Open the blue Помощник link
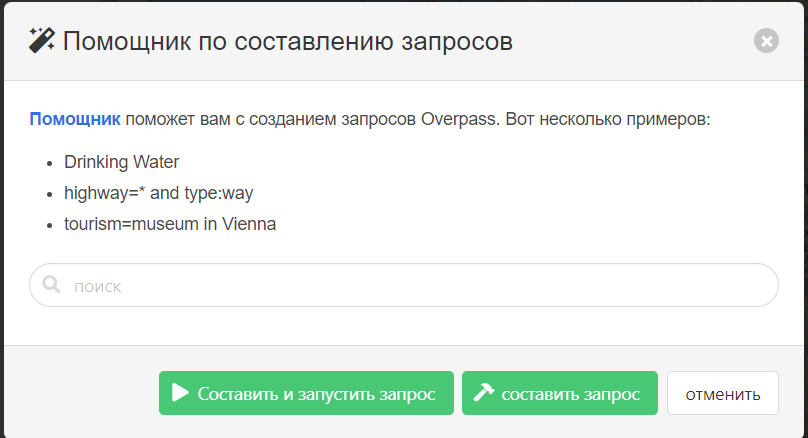 click(75, 119)
